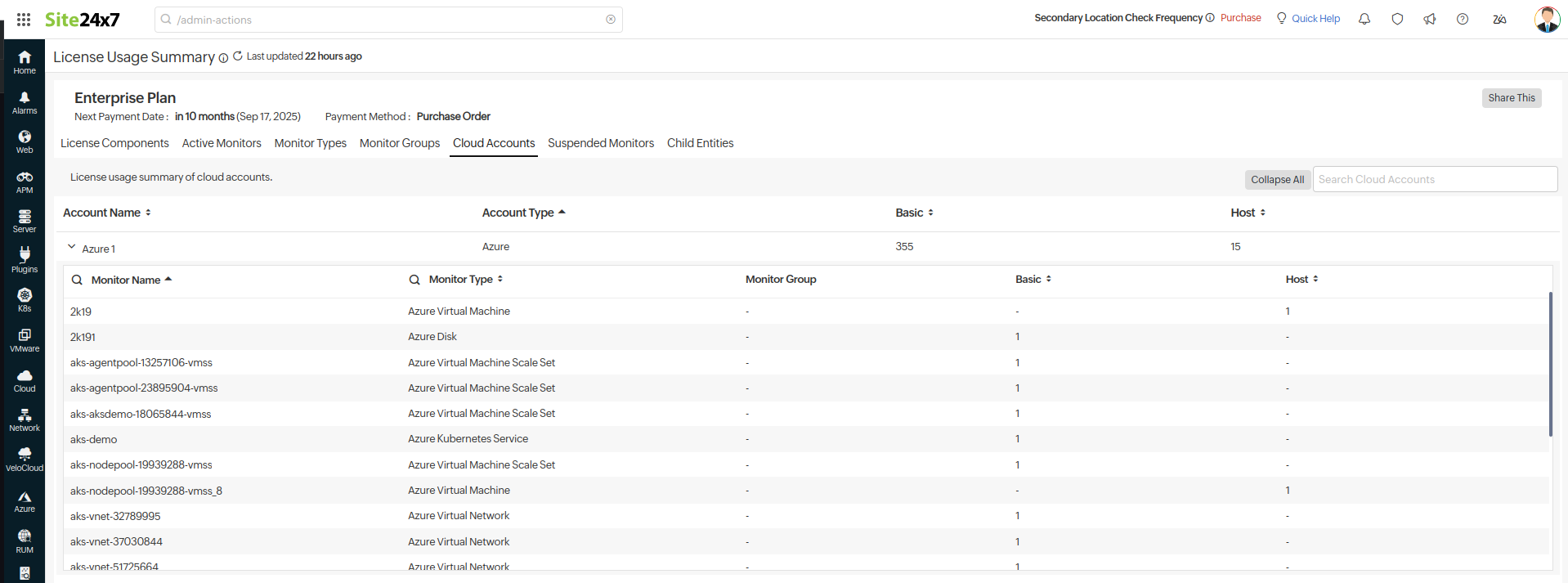Focus the Search Cloud Accounts field
This screenshot has height=583, width=1568.
tap(1434, 180)
